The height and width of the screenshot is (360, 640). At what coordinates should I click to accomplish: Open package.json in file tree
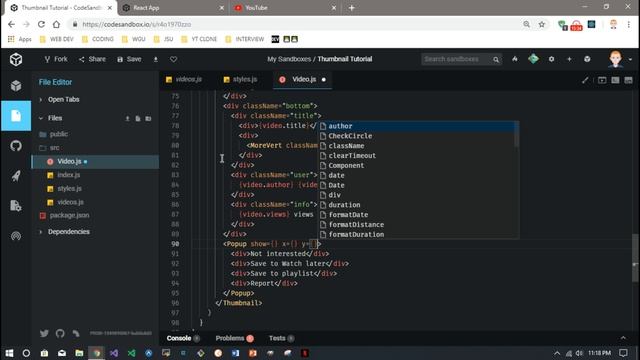(x=69, y=216)
